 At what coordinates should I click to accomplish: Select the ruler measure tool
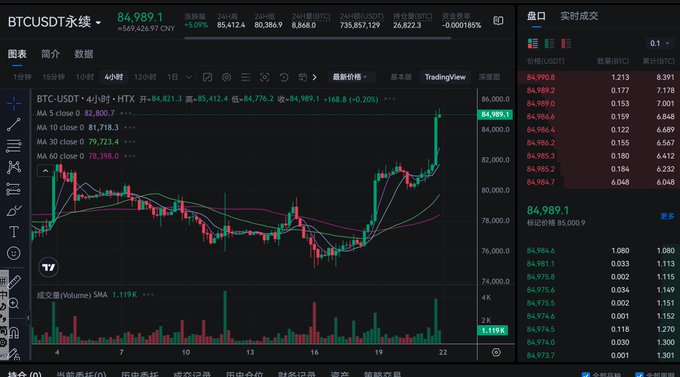click(x=14, y=282)
